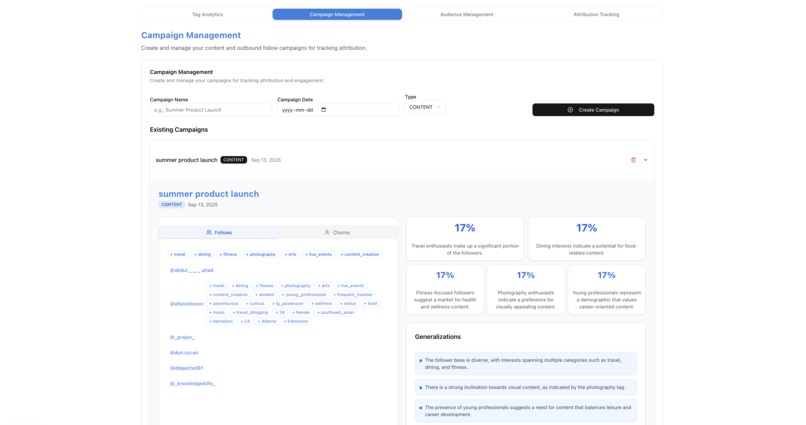Viewport: 806px width, 425px height.
Task: Click the status tag
Action: pos(349,304)
